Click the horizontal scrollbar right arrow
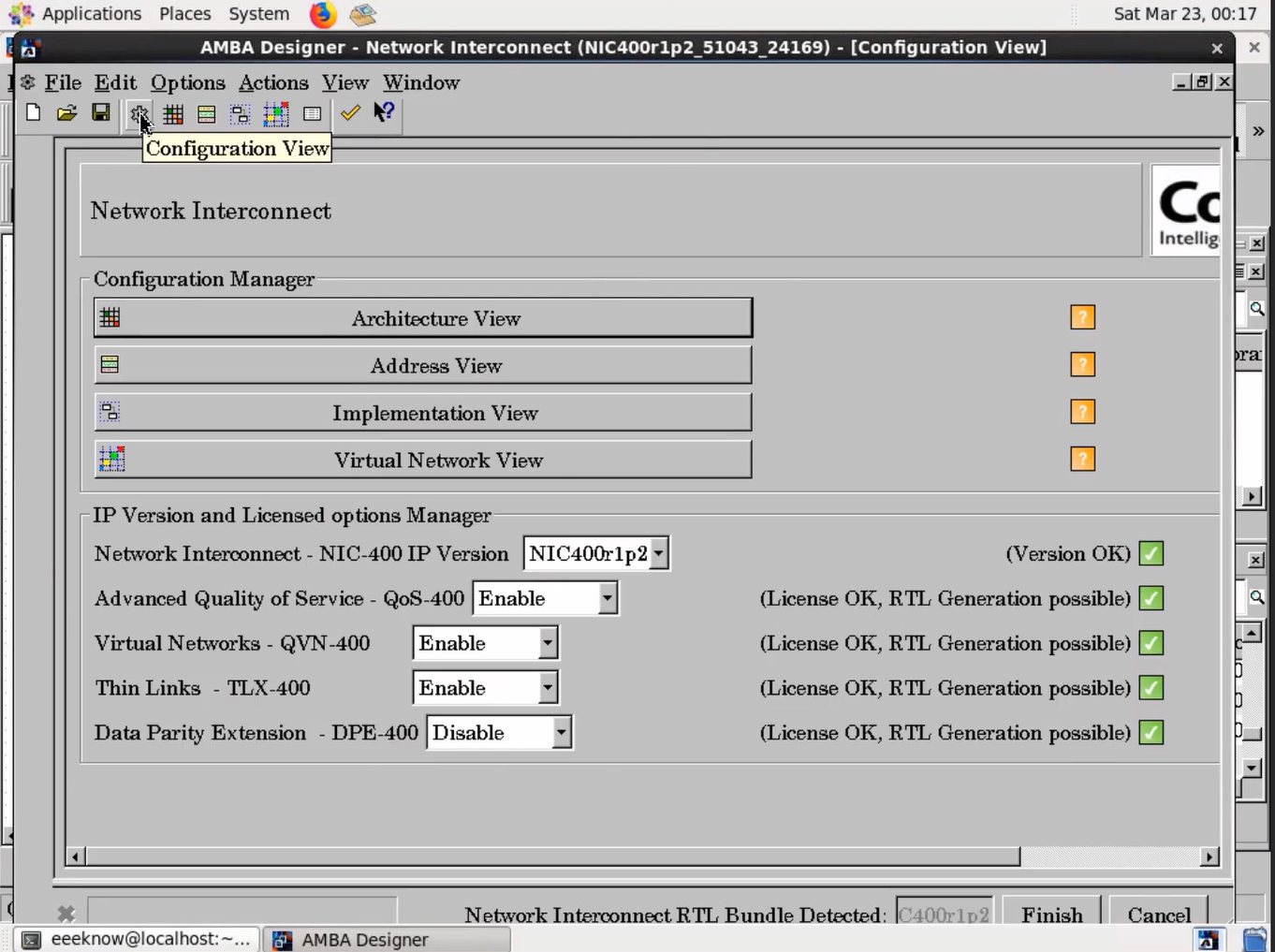The image size is (1275, 952). 1209,856
